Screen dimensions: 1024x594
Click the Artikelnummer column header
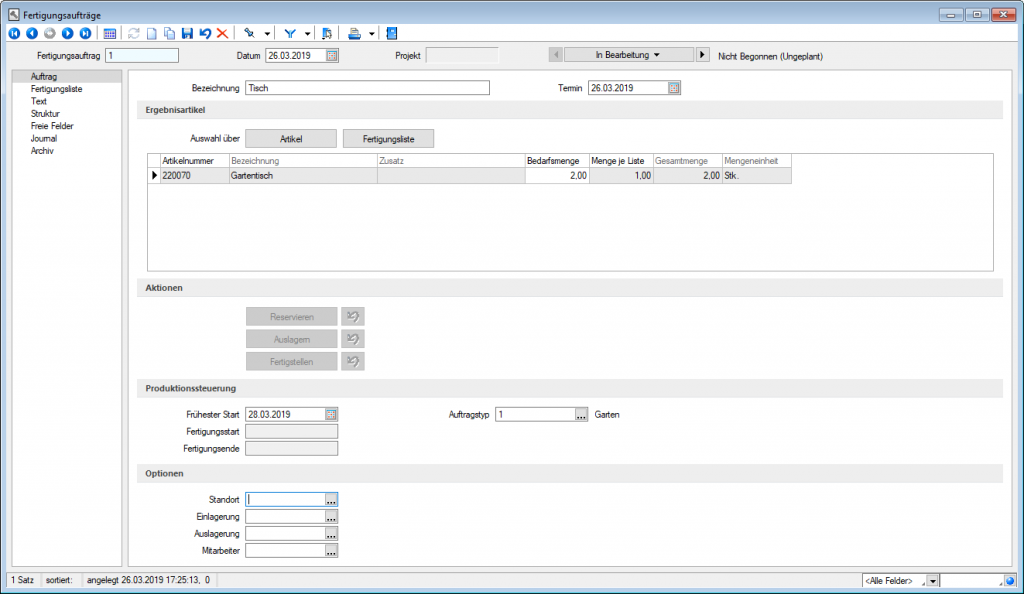point(195,161)
